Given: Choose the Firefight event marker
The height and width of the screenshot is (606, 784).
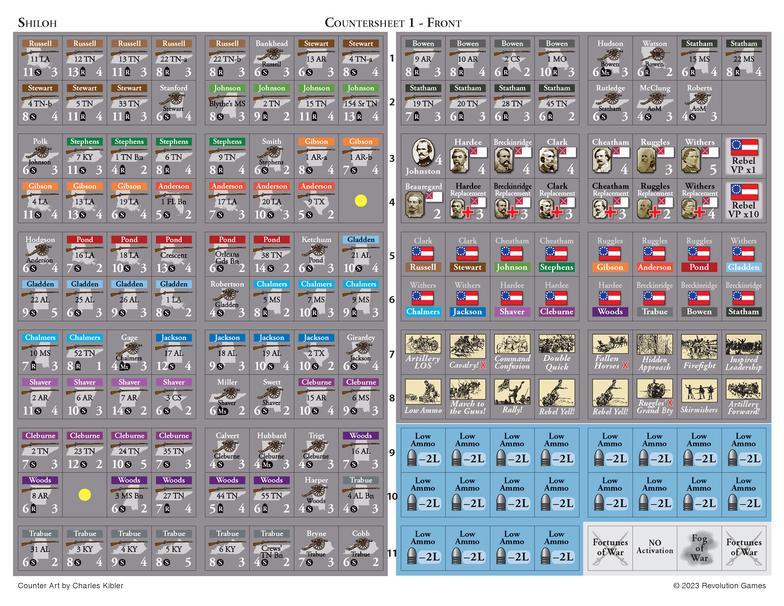Looking at the screenshot, I should (x=699, y=352).
